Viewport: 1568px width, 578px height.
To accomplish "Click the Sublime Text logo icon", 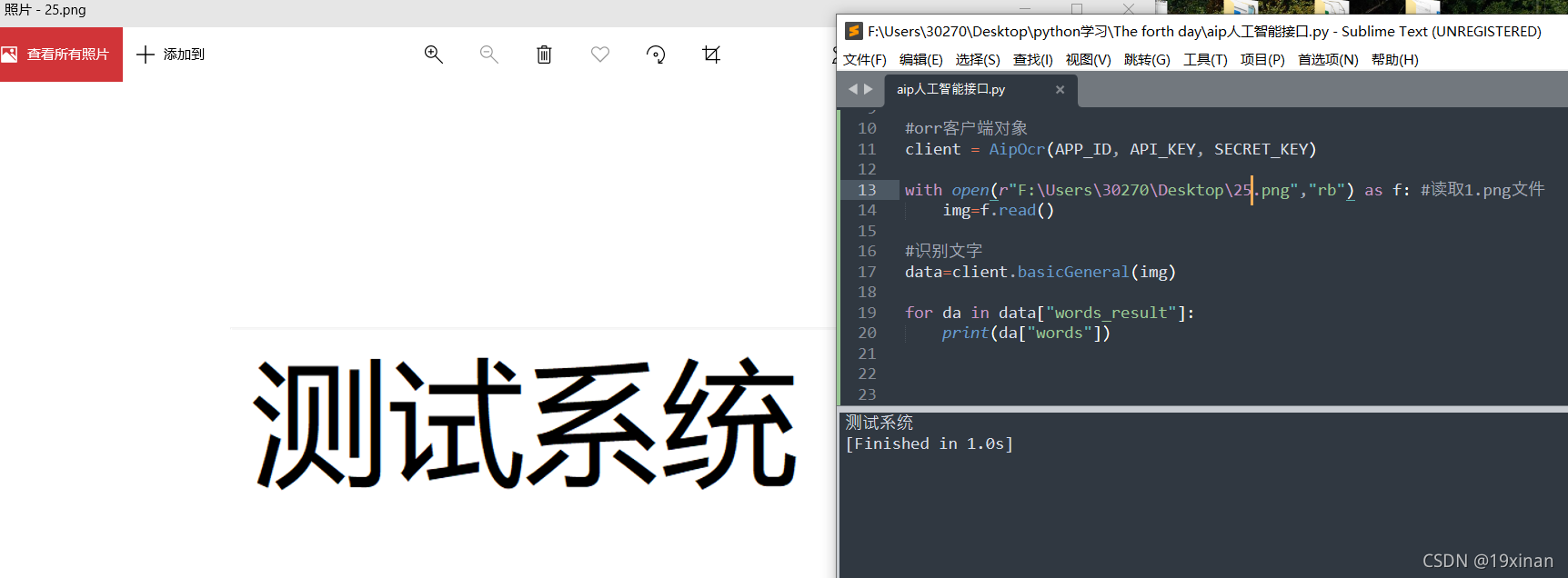I will pos(853,31).
